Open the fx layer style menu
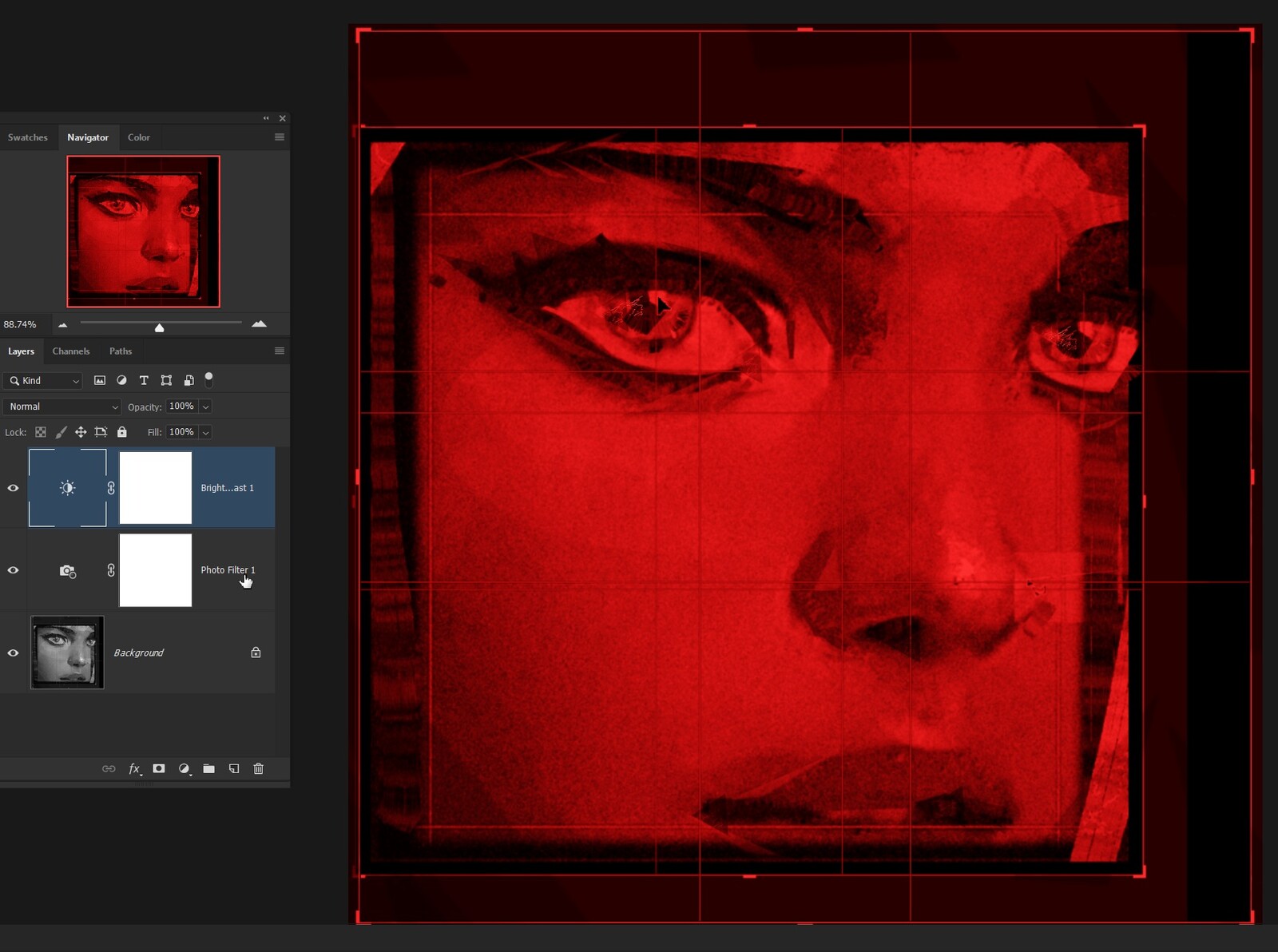This screenshot has width=1278, height=952. point(135,768)
